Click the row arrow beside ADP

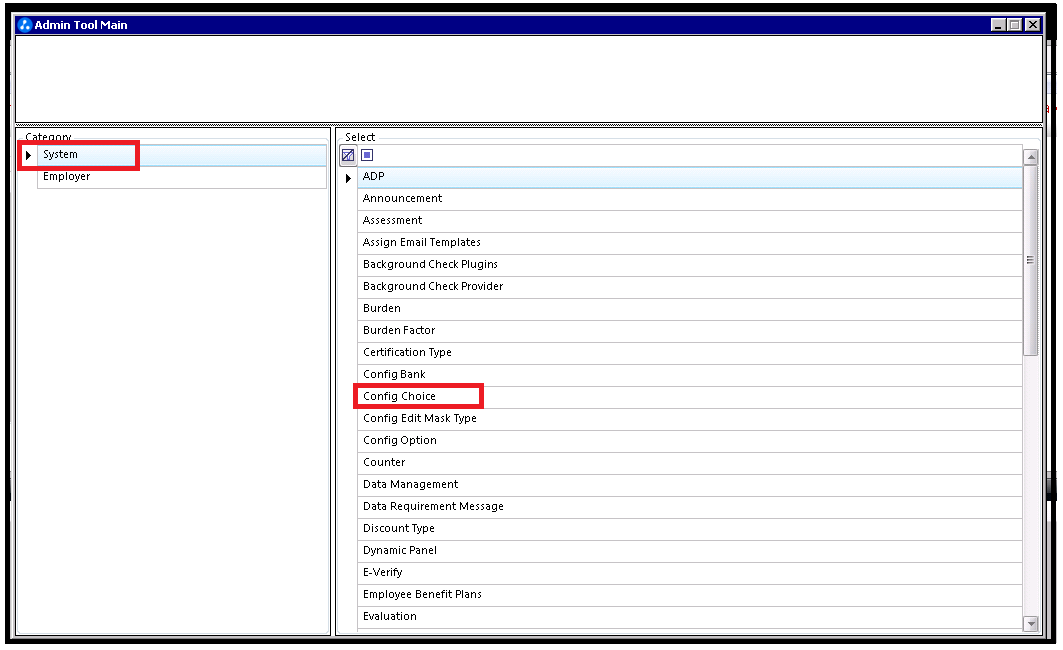click(348, 178)
